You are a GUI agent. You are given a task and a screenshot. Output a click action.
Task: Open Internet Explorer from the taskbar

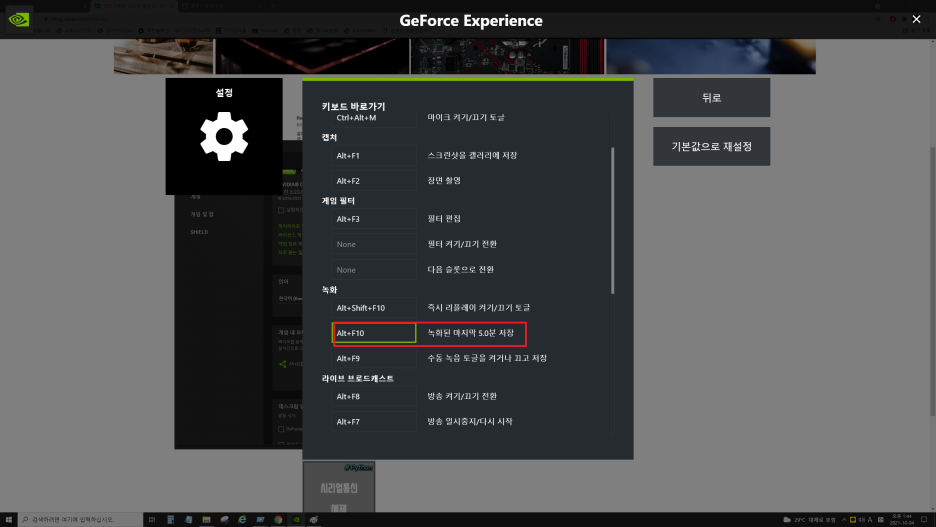pyautogui.click(x=242, y=519)
